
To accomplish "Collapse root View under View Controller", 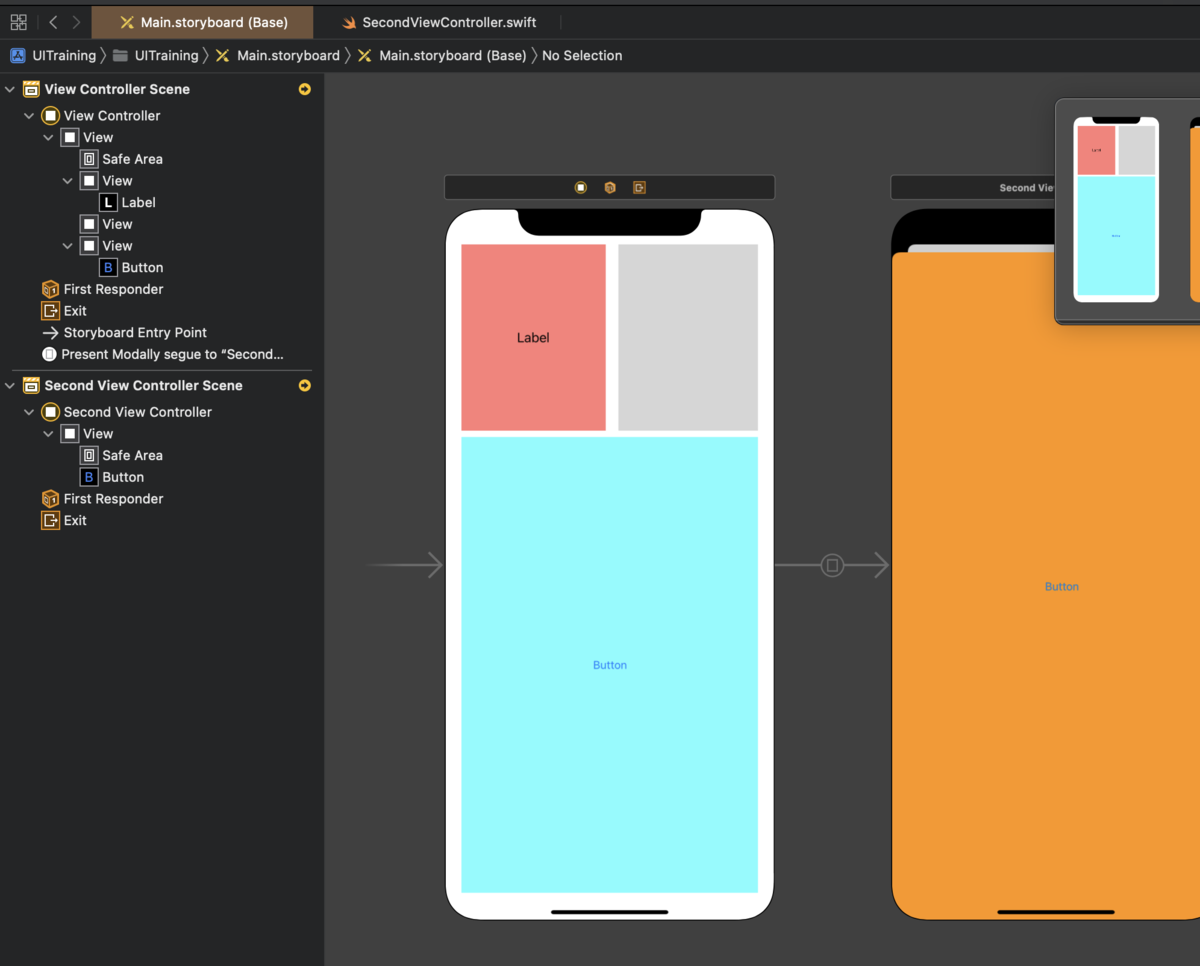I will (48, 138).
